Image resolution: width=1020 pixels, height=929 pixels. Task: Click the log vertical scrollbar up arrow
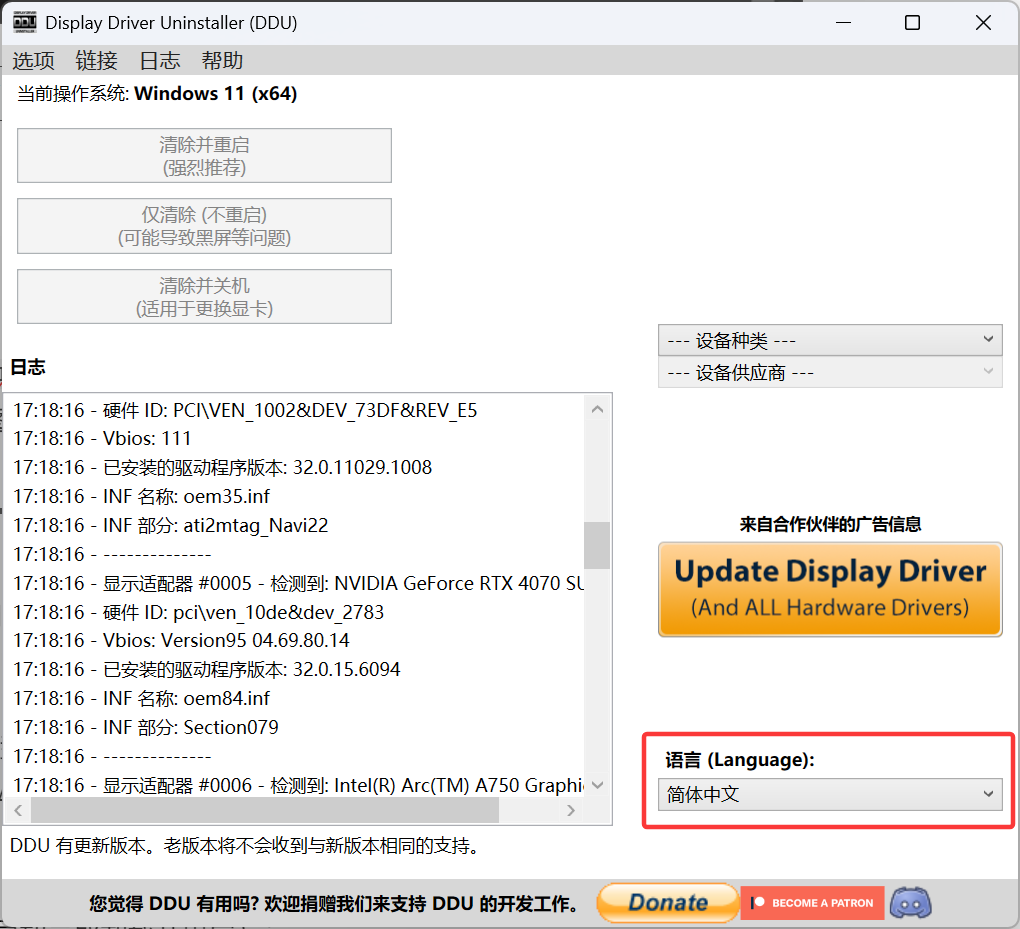click(597, 410)
